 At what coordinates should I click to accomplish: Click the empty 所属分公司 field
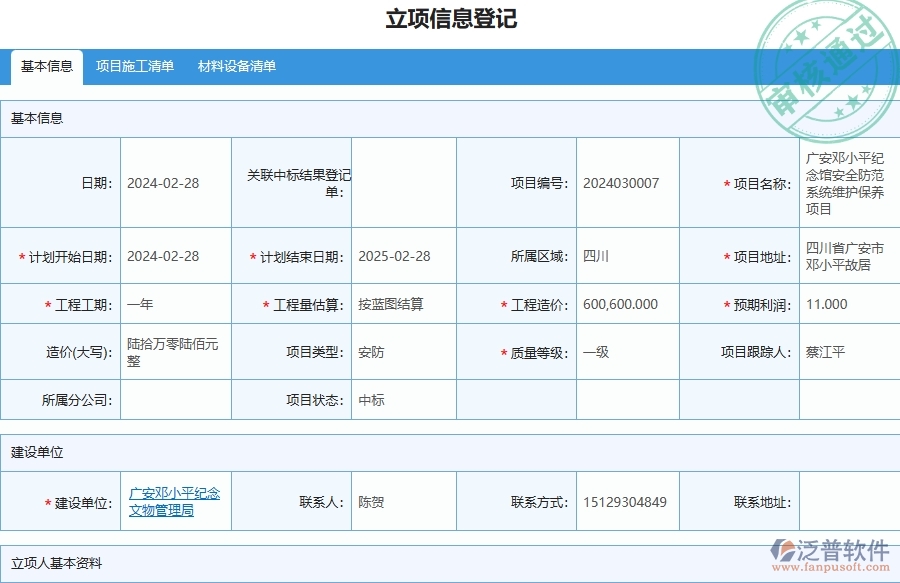pos(175,400)
